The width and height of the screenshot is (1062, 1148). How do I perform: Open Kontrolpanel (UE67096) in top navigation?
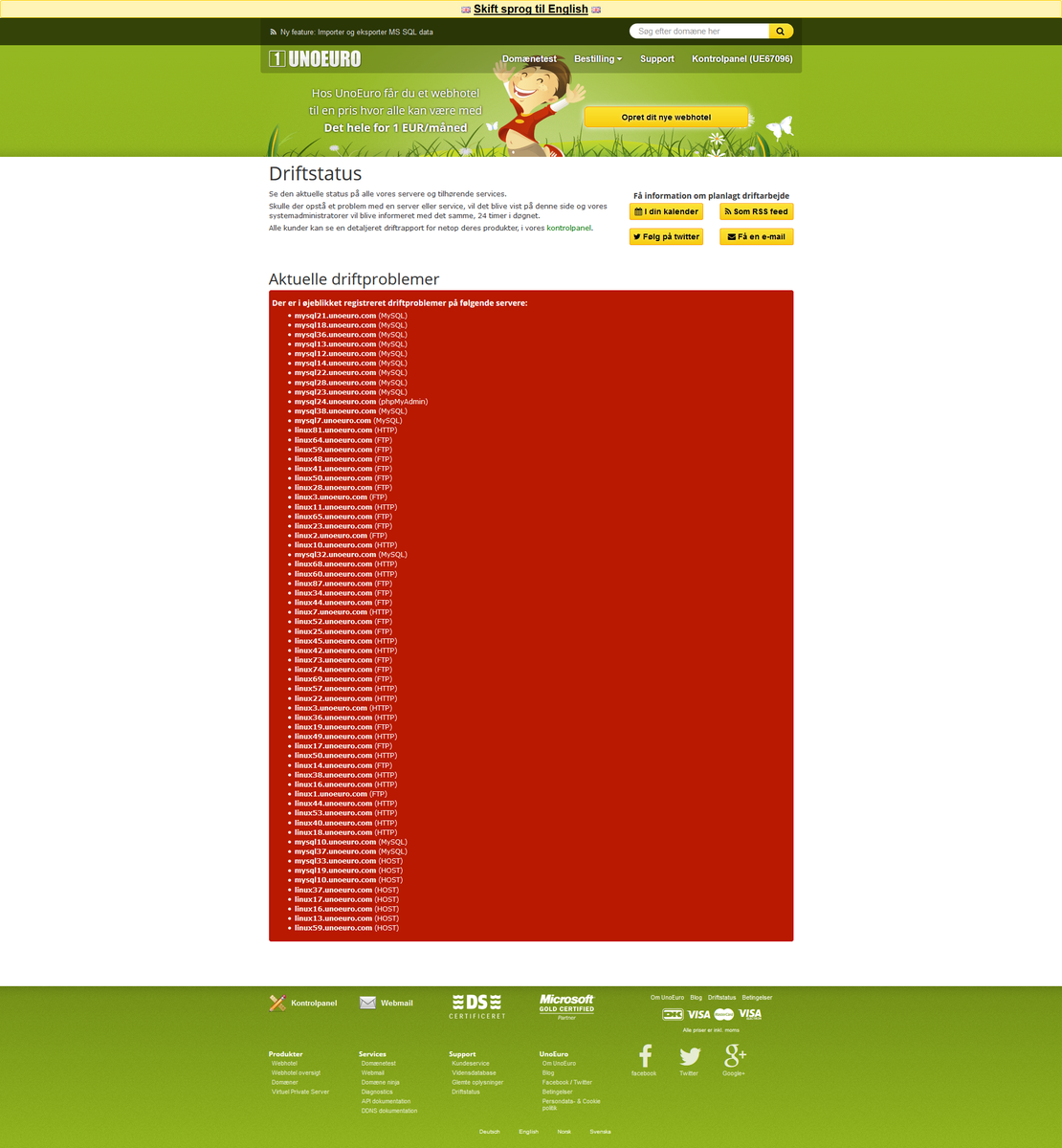742,59
